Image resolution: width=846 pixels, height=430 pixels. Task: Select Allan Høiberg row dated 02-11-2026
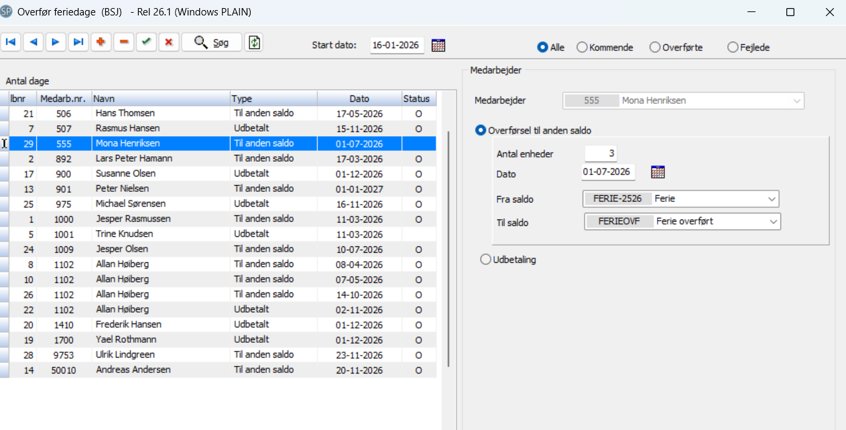(218, 310)
